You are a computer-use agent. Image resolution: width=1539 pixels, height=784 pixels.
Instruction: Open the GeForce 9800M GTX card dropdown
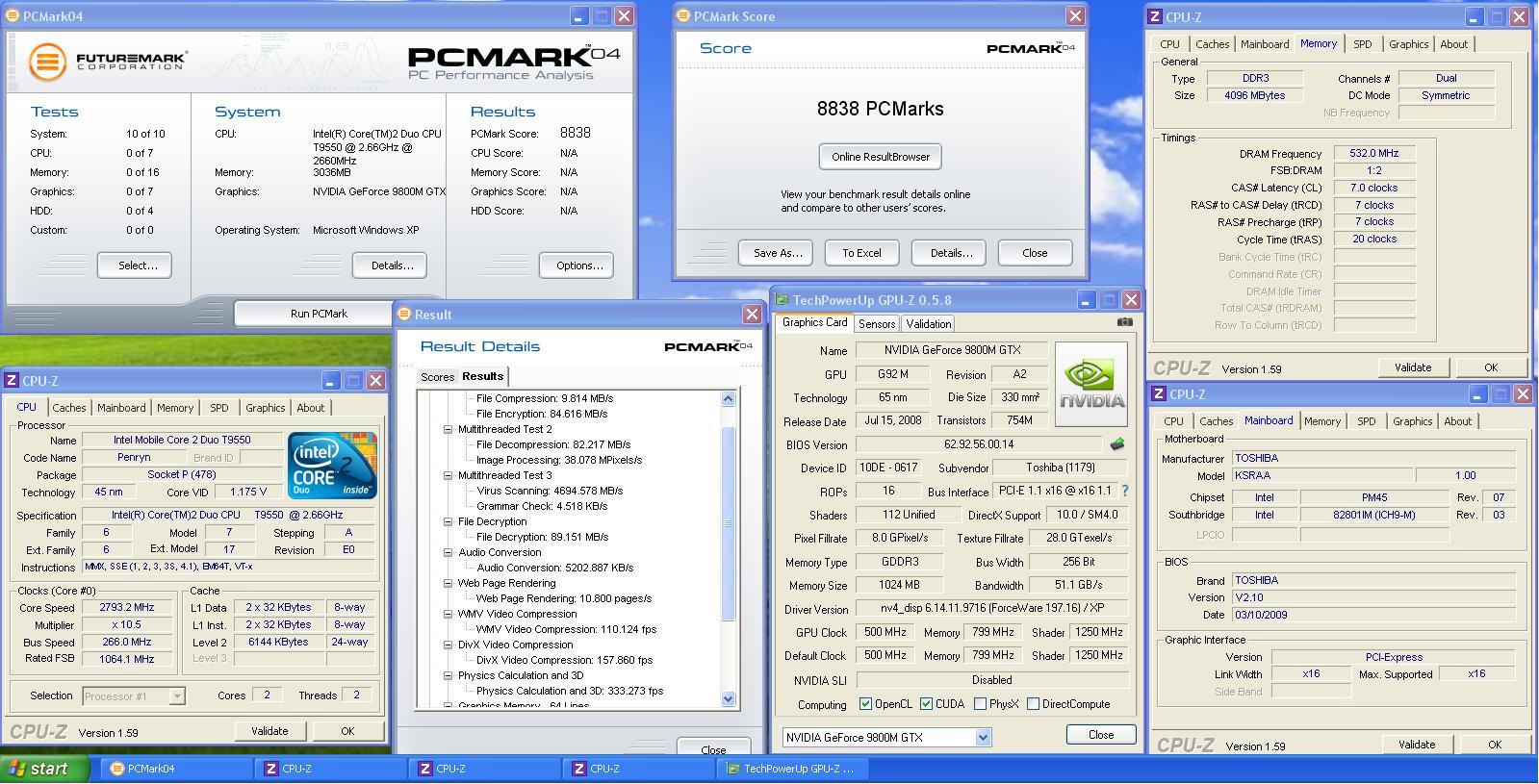point(983,737)
